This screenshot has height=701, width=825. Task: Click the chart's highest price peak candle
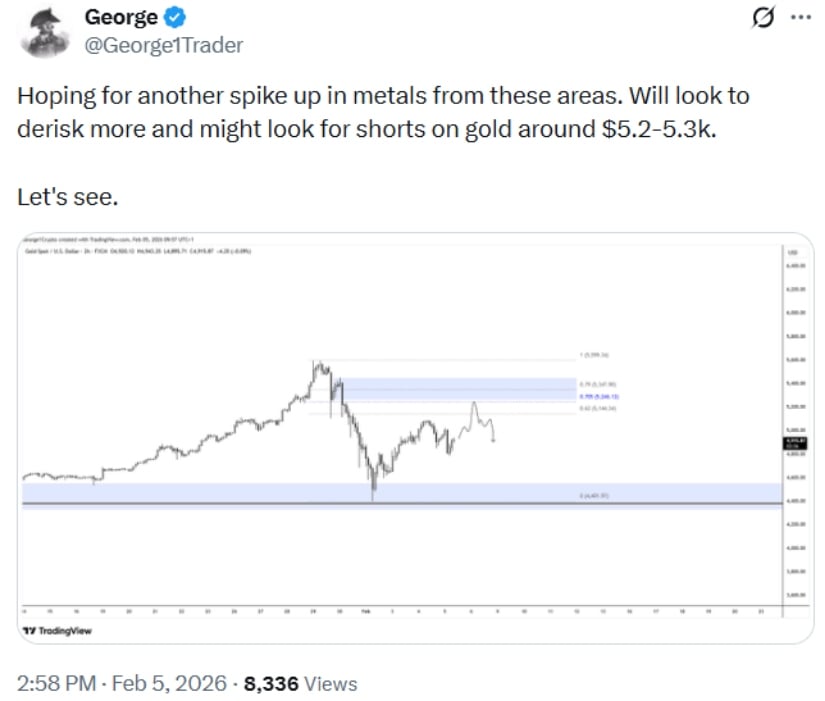click(314, 364)
